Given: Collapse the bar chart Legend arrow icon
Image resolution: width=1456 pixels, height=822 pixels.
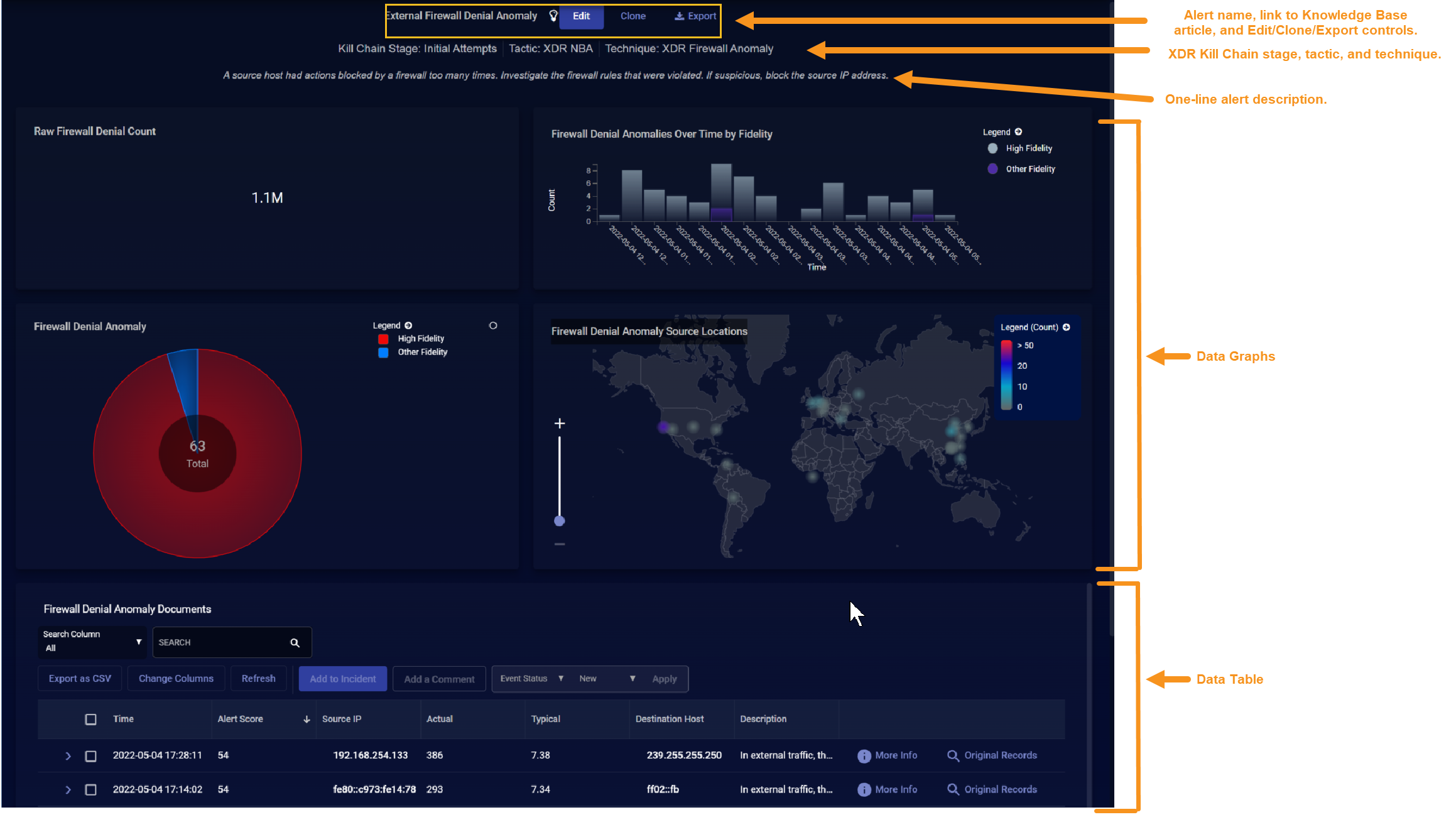Looking at the screenshot, I should point(1018,132).
